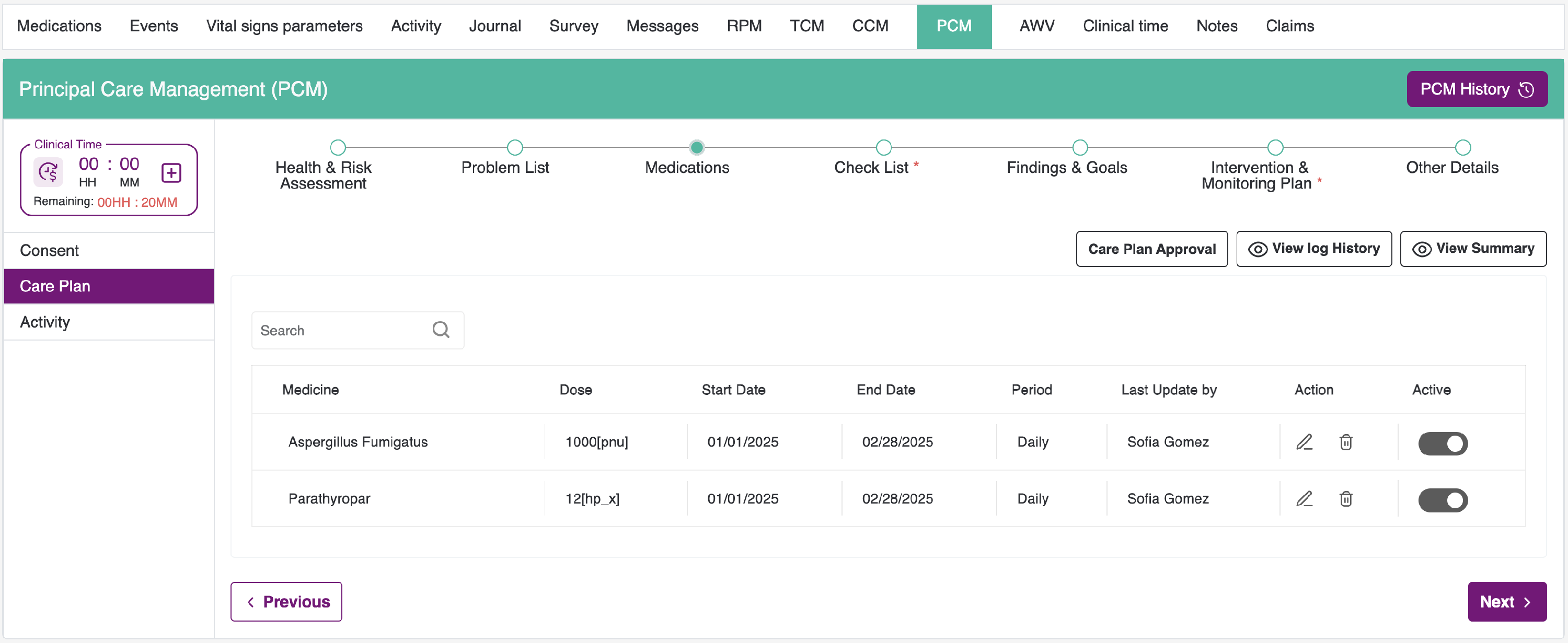Toggle Parathyropar active switch
The width and height of the screenshot is (1568, 643).
tap(1442, 500)
